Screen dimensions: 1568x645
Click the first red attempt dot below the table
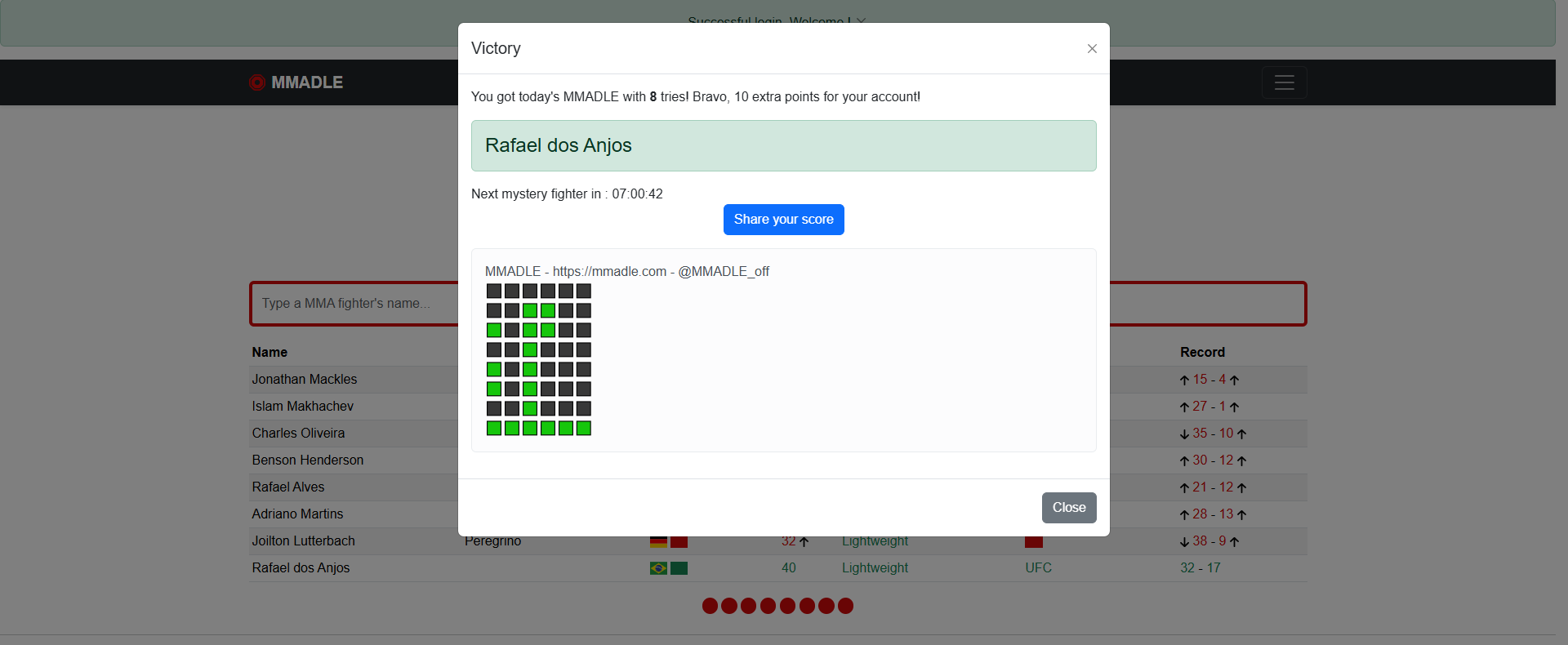(x=710, y=606)
